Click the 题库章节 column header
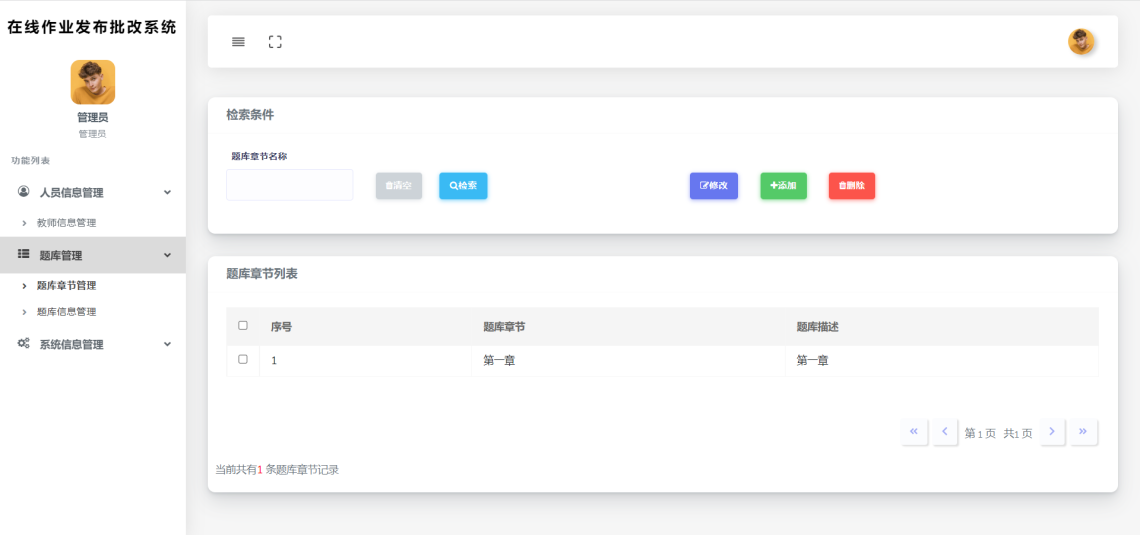This screenshot has height=535, width=1140. [505, 327]
